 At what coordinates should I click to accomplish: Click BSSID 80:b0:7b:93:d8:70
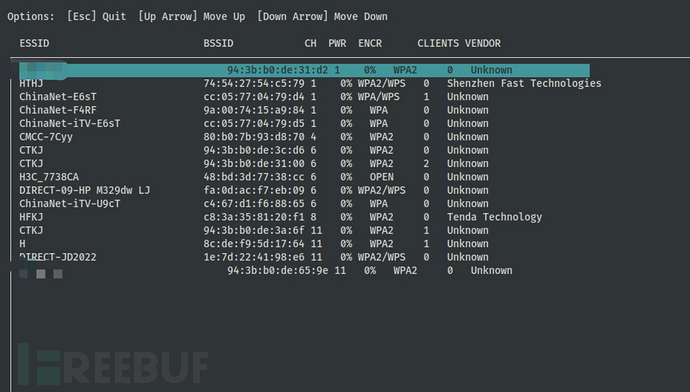coord(254,137)
